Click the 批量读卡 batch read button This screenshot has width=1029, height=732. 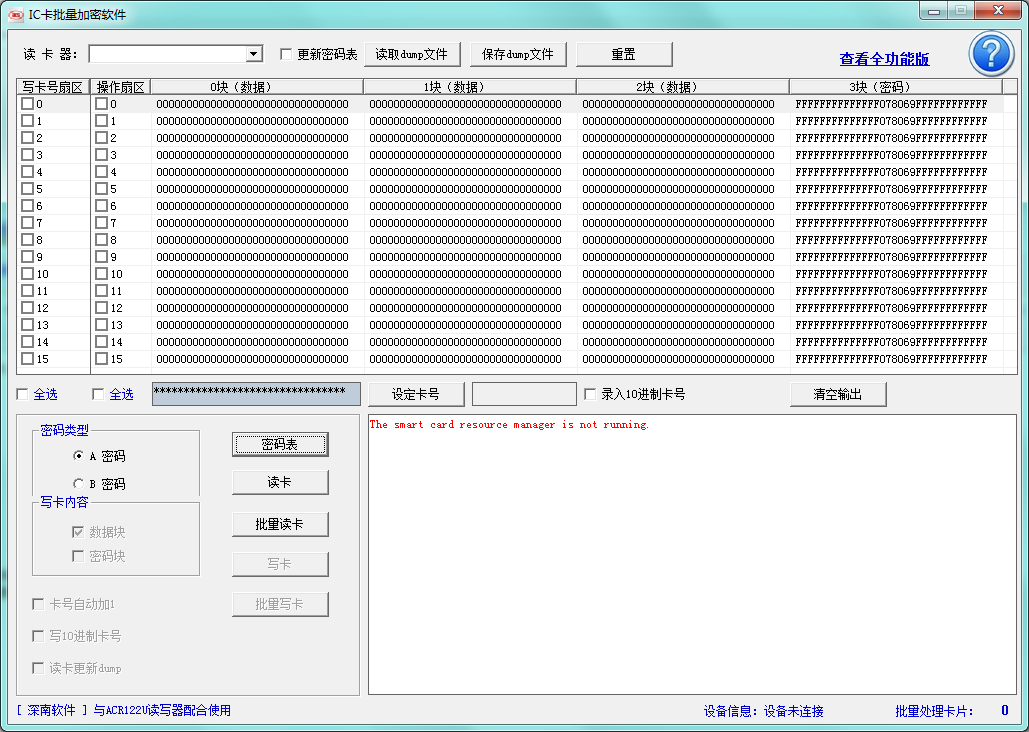(280, 524)
